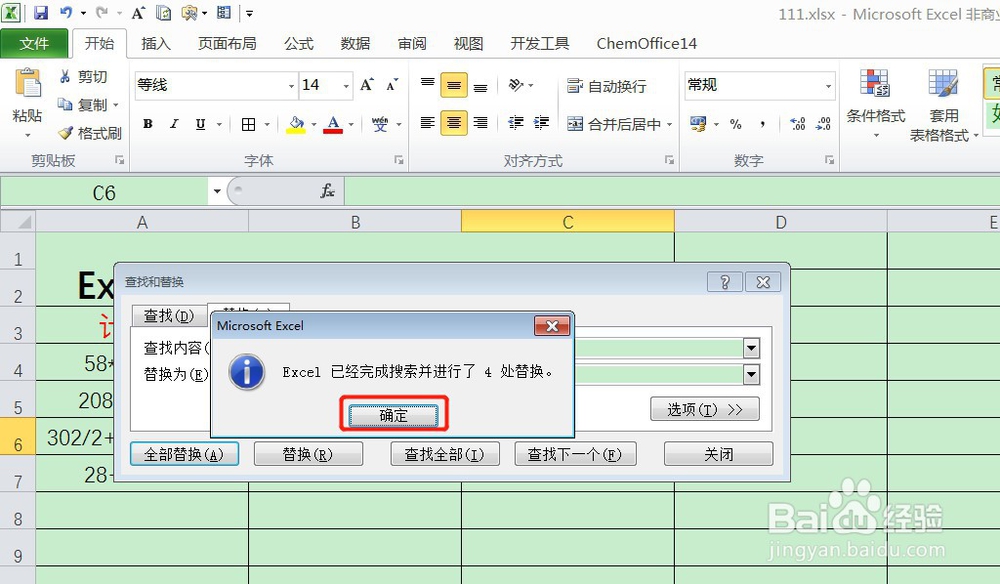Expand the Find what history dropdown
Image resolution: width=1000 pixels, height=584 pixels.
751,348
